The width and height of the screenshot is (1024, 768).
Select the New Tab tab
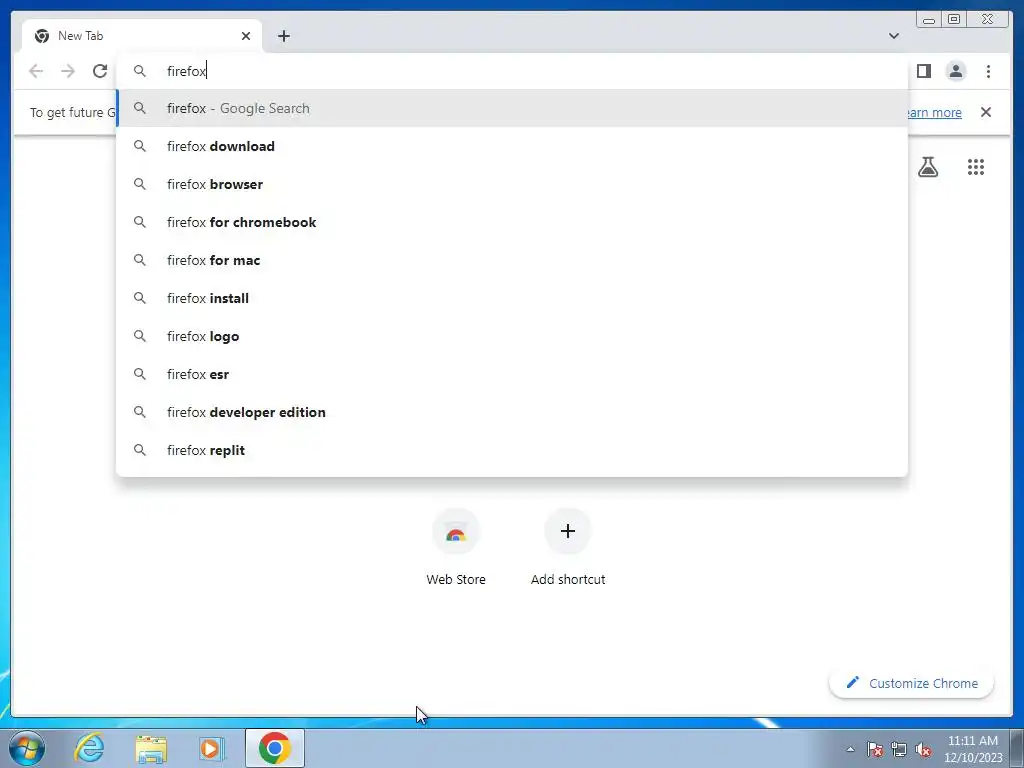(x=142, y=36)
